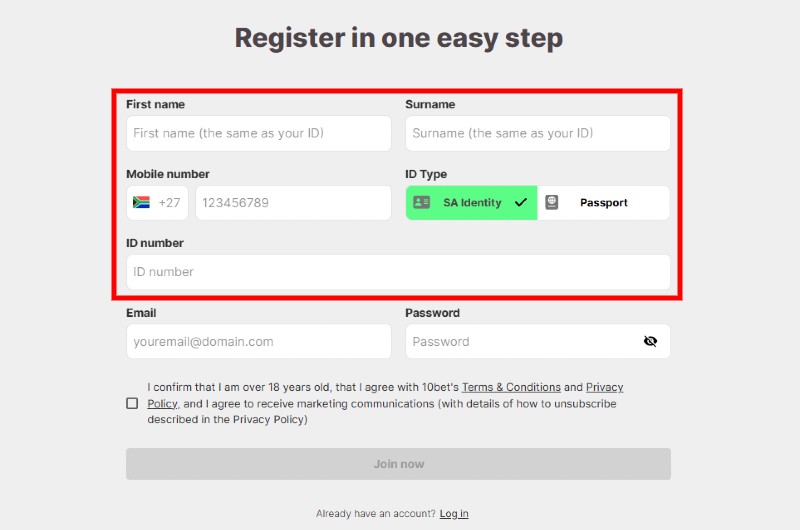
Task: Click the South African flag icon
Action: coord(141,203)
